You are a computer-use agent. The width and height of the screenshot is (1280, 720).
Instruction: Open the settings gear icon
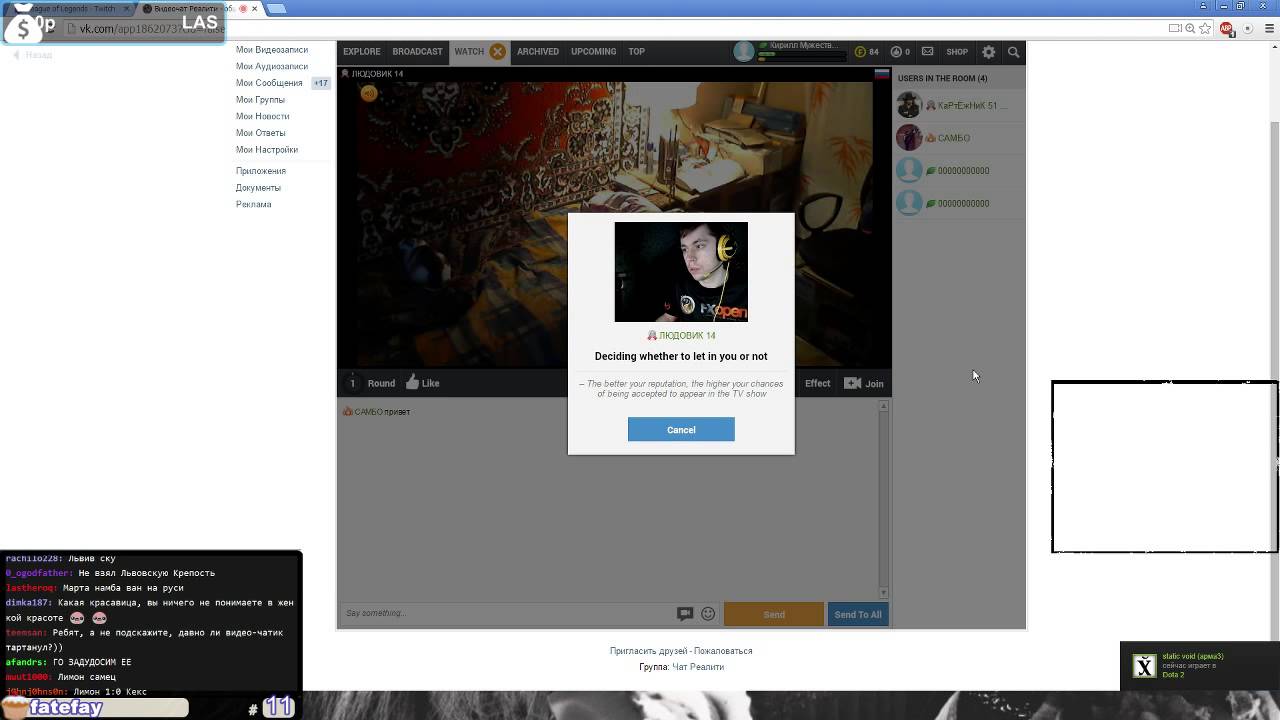pyautogui.click(x=989, y=52)
